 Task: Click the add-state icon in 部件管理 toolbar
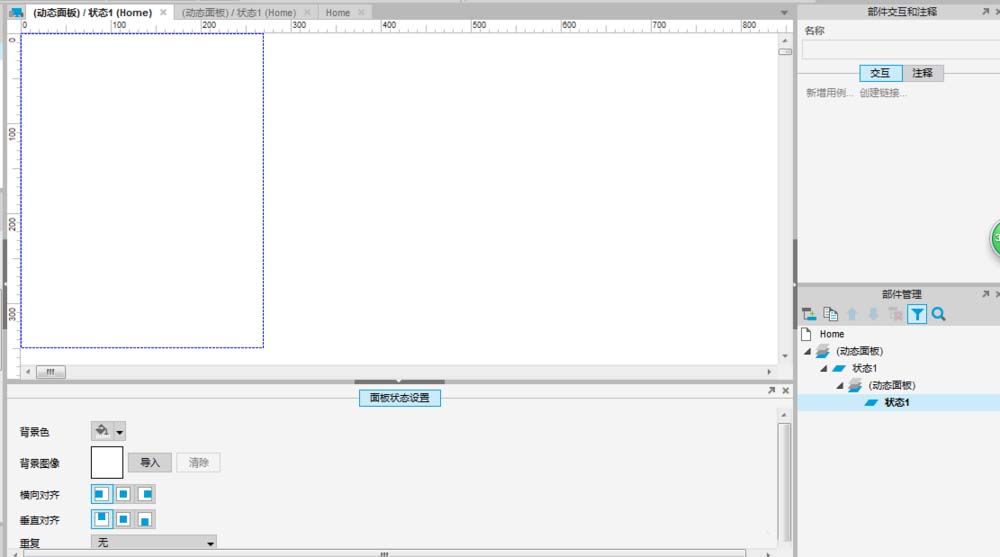coord(809,314)
